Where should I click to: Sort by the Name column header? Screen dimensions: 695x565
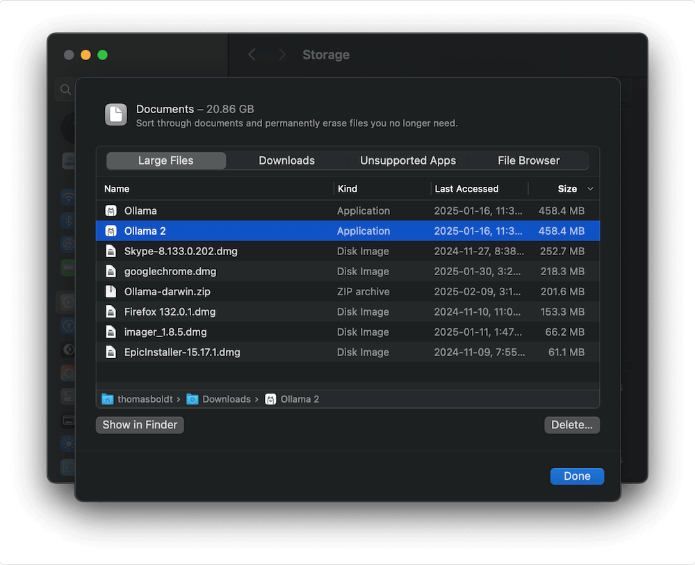tap(117, 189)
